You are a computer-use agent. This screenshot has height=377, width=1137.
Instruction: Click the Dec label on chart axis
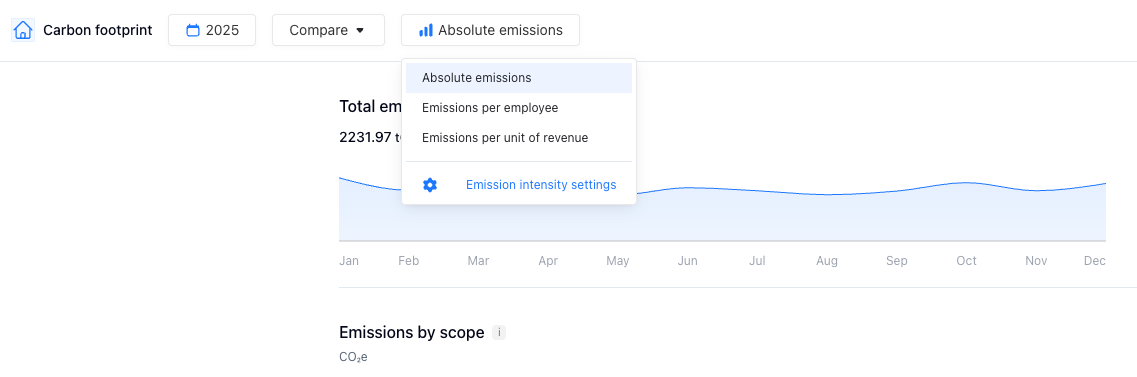click(x=1094, y=261)
